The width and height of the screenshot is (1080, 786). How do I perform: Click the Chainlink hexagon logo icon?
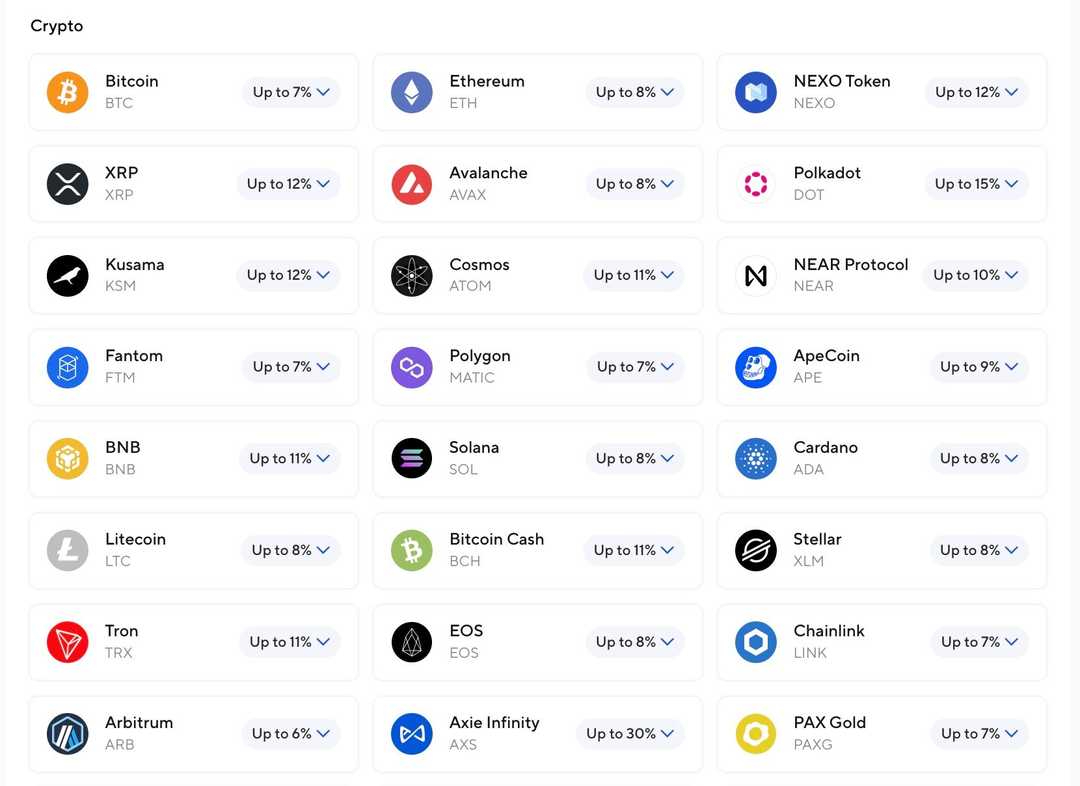pyautogui.click(x=756, y=642)
